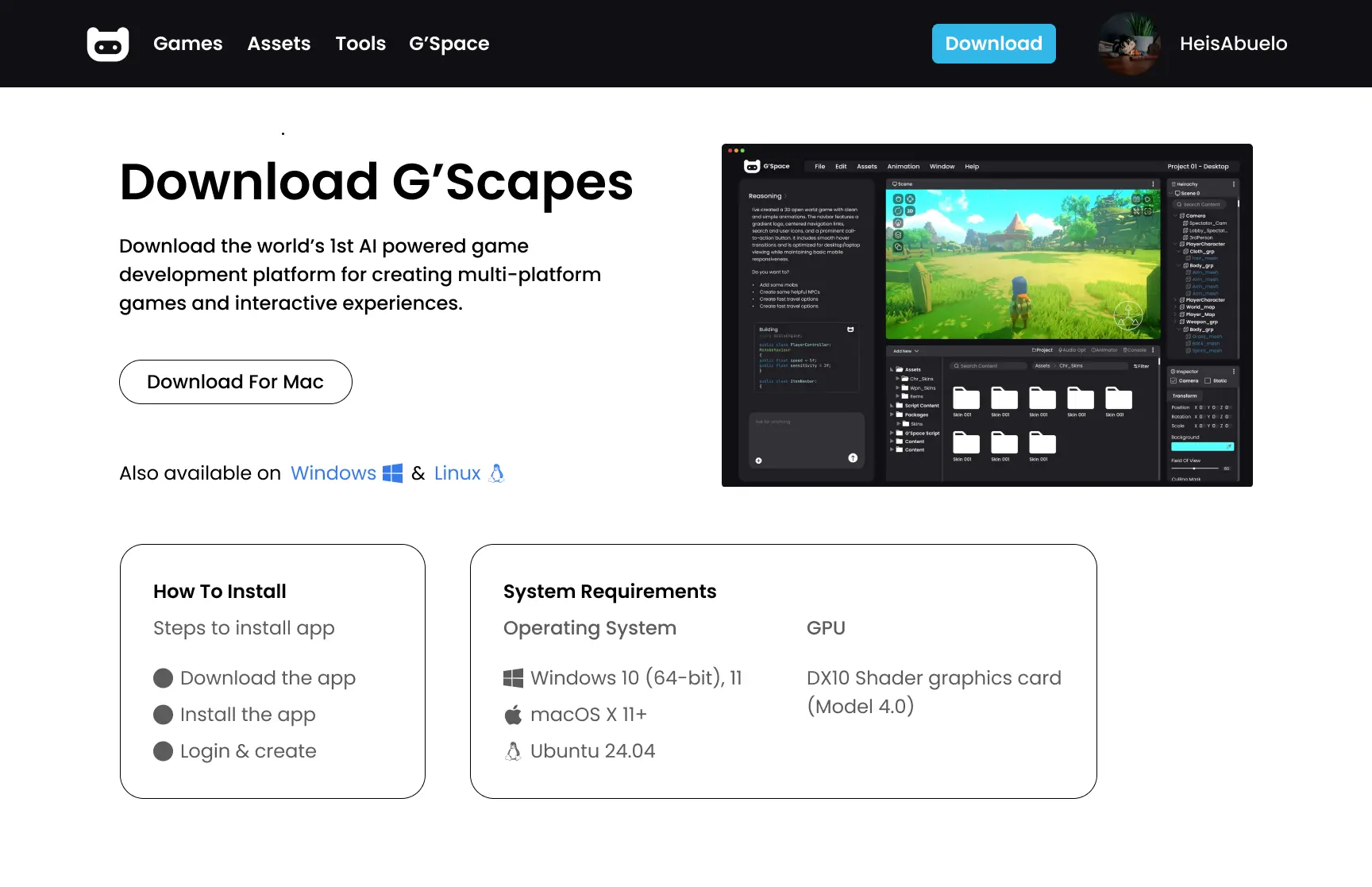Open the Assets item in the site header
The image size is (1372, 887).
click(x=279, y=44)
